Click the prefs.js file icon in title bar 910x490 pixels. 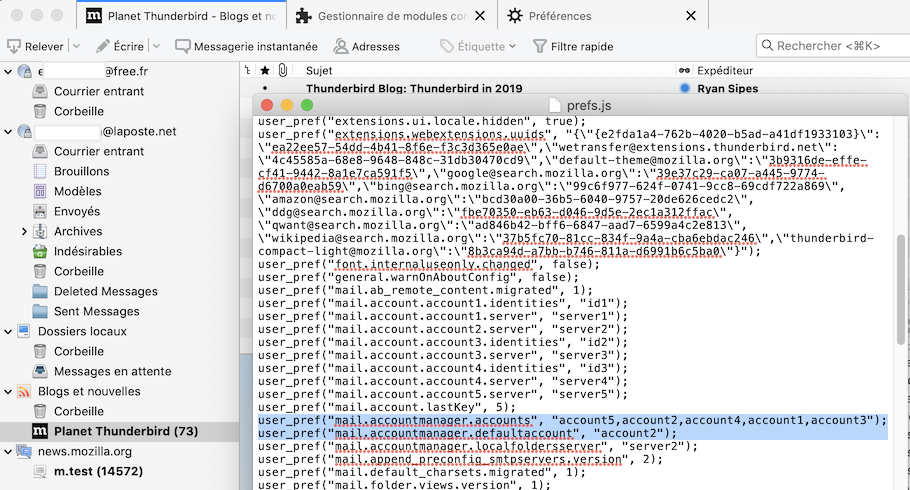(555, 105)
